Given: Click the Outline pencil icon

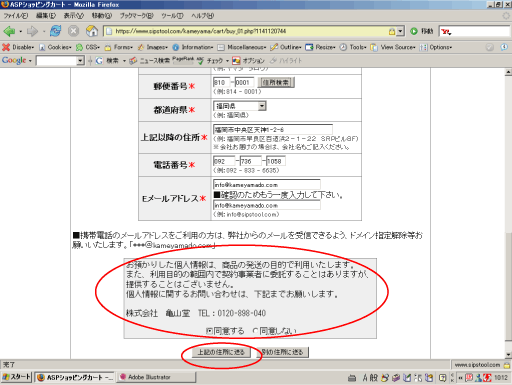Looking at the screenshot, I should click(x=274, y=47).
